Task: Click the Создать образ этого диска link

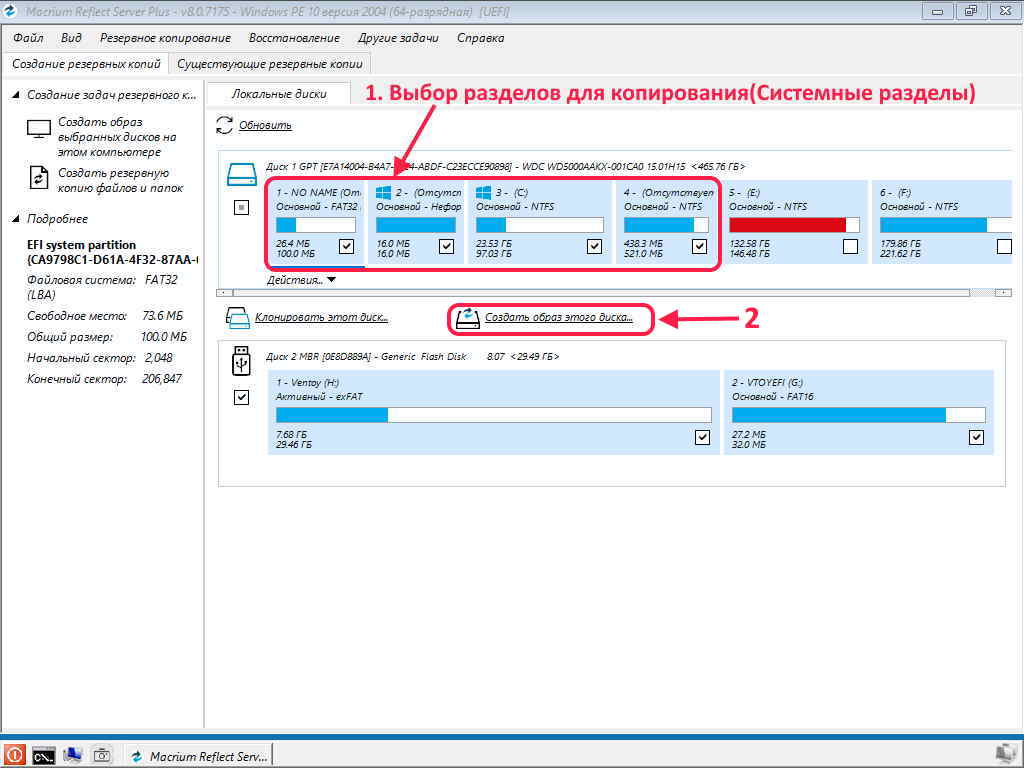Action: tap(558, 318)
